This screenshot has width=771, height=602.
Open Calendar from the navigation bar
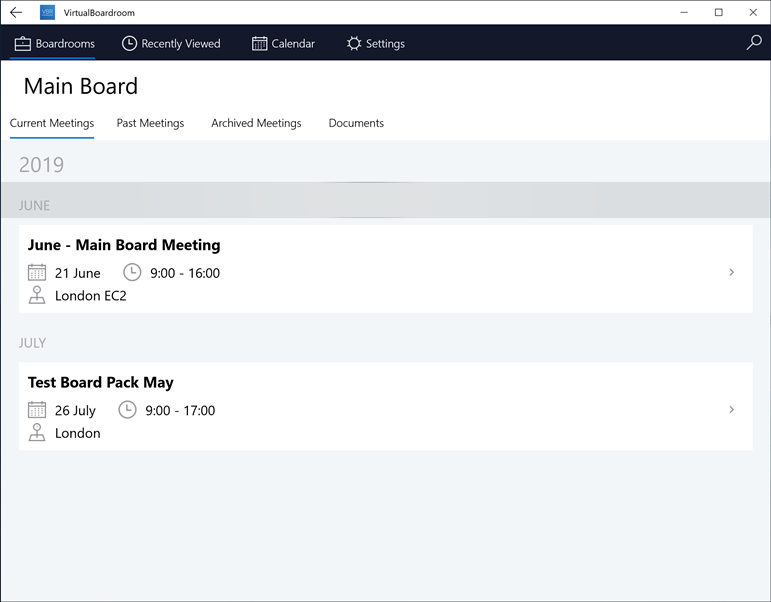pyautogui.click(x=283, y=43)
